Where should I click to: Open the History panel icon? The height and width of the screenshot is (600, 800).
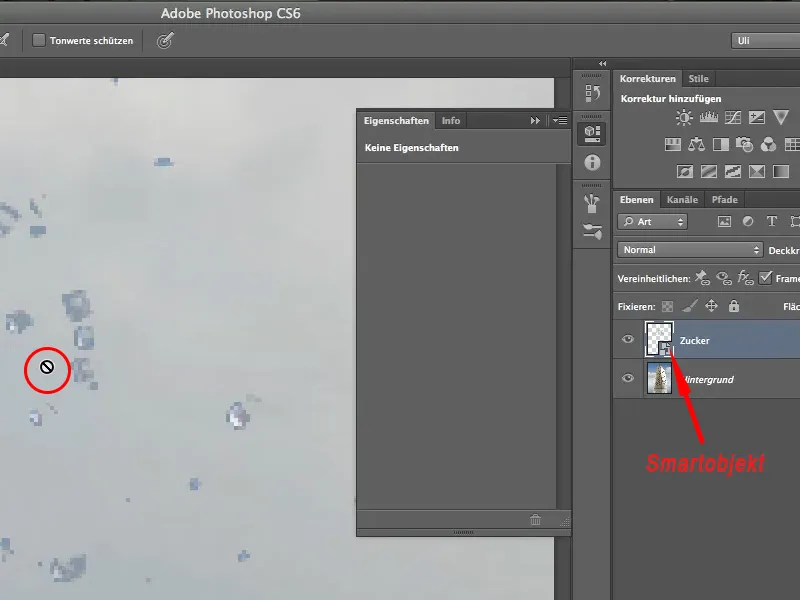pos(592,93)
